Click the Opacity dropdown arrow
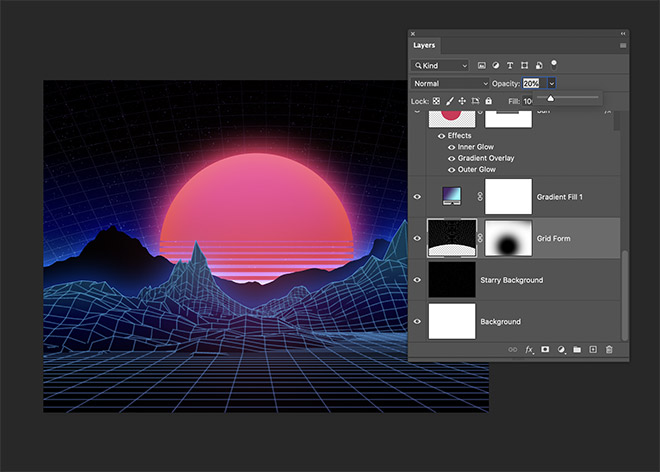This screenshot has width=660, height=472. (551, 83)
